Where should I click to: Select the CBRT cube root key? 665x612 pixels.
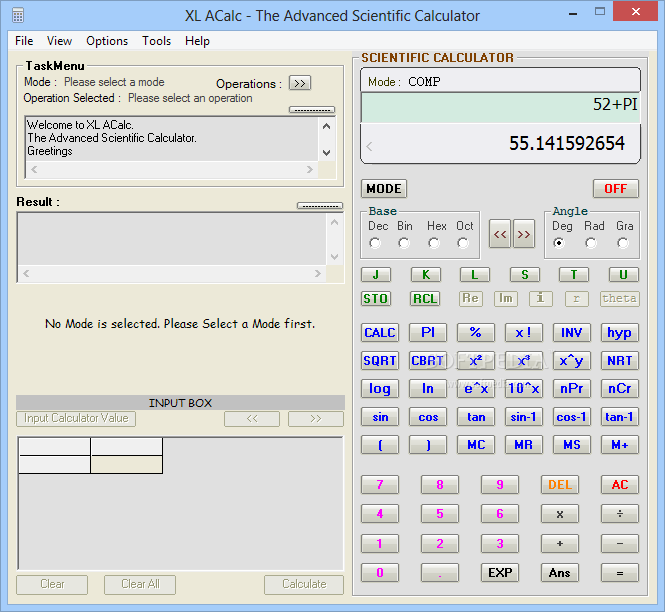[x=428, y=360]
